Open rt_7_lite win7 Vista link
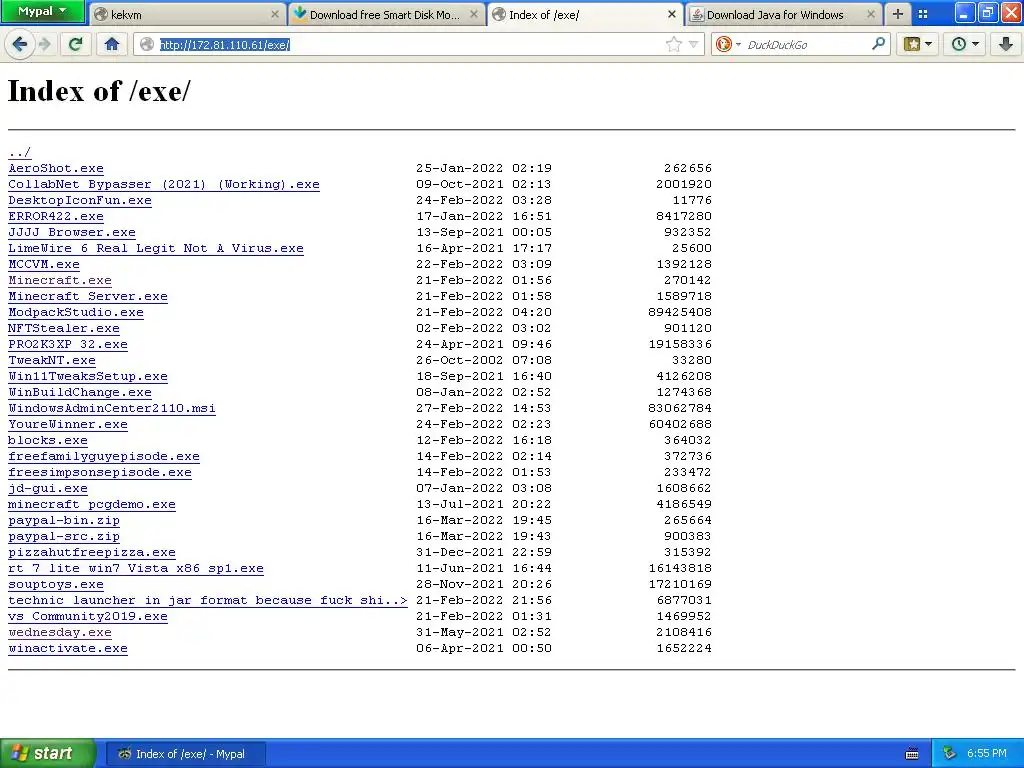 [136, 568]
